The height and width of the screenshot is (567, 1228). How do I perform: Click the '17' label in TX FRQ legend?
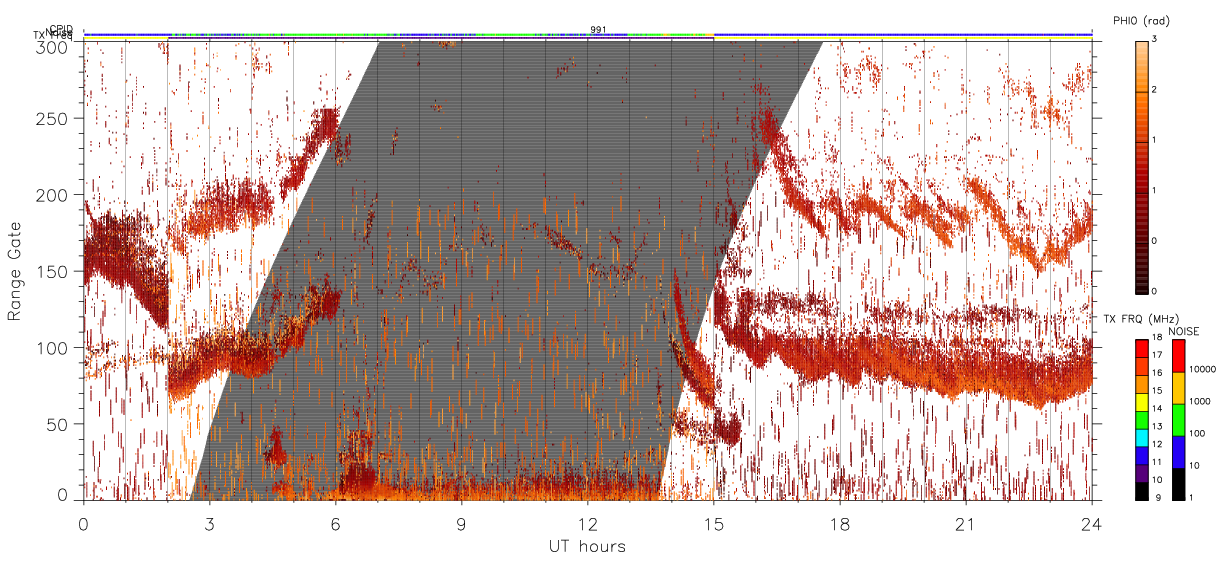click(x=1159, y=356)
